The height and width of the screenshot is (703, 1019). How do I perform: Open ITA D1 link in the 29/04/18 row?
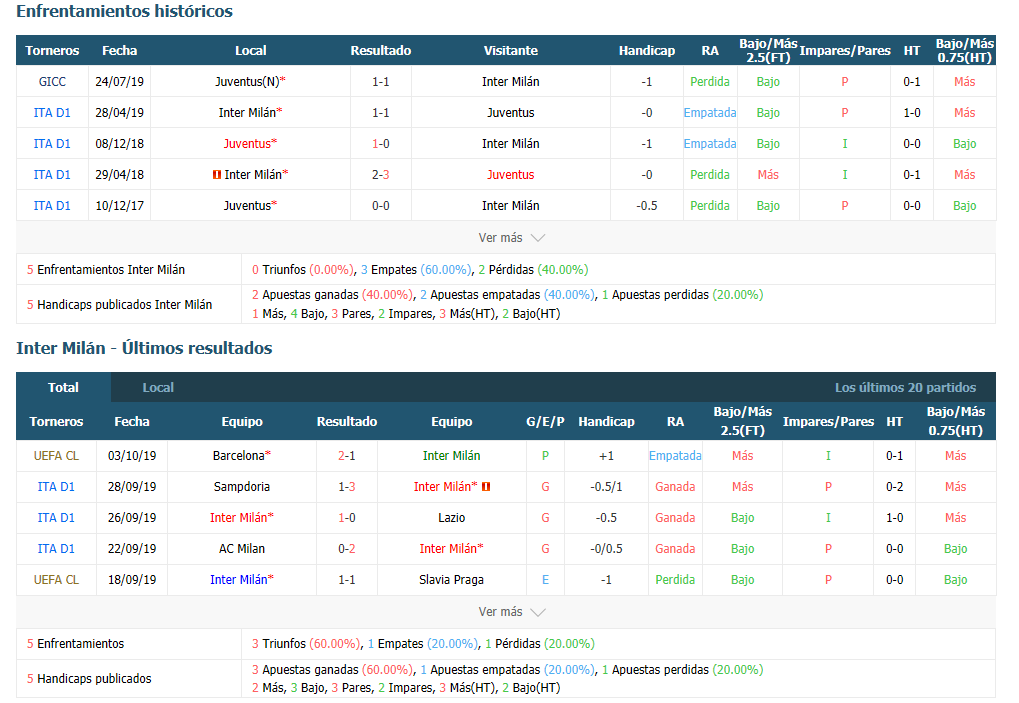pos(52,175)
